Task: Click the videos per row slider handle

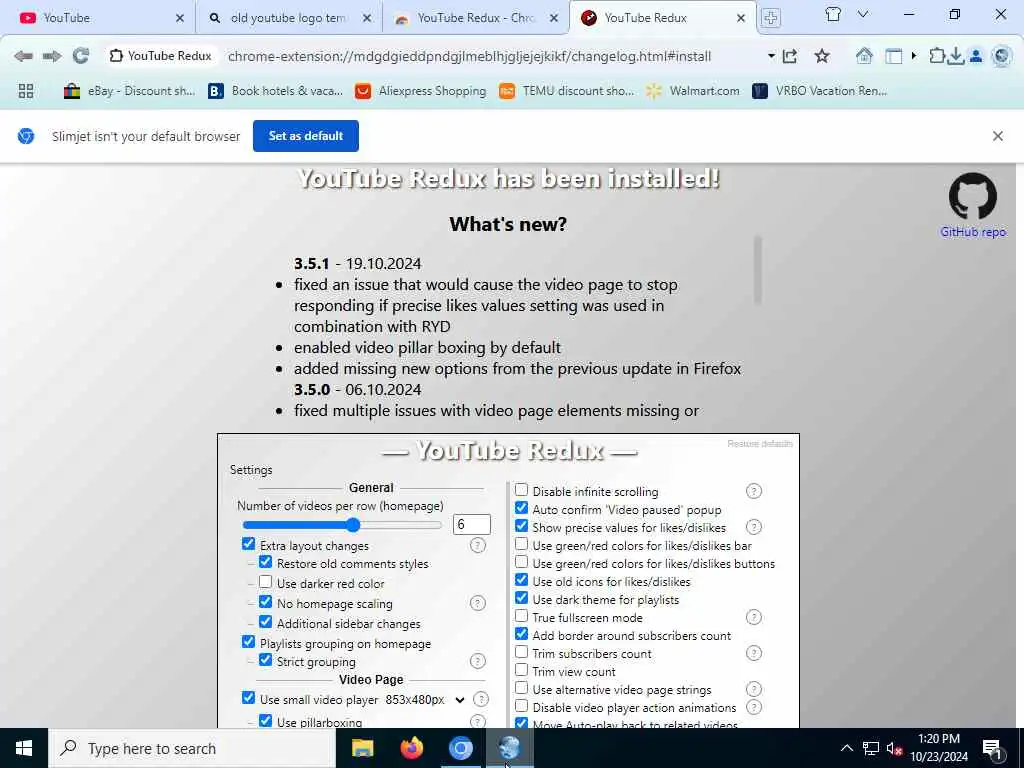Action: coord(353,525)
